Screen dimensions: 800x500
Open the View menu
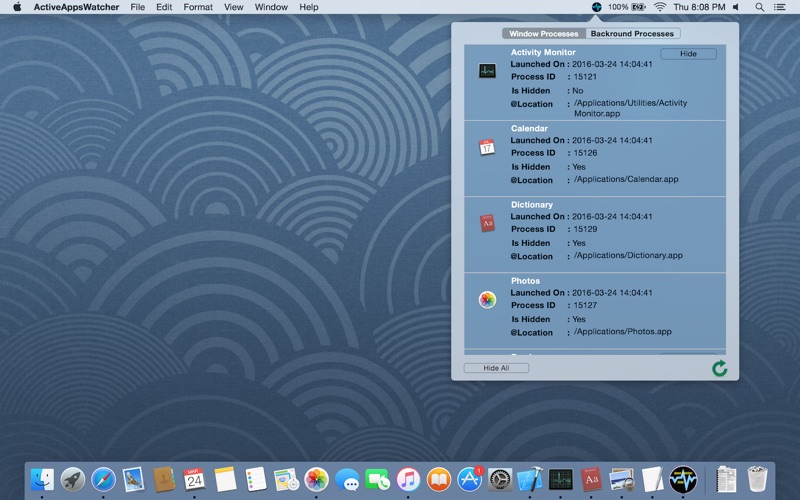click(234, 7)
